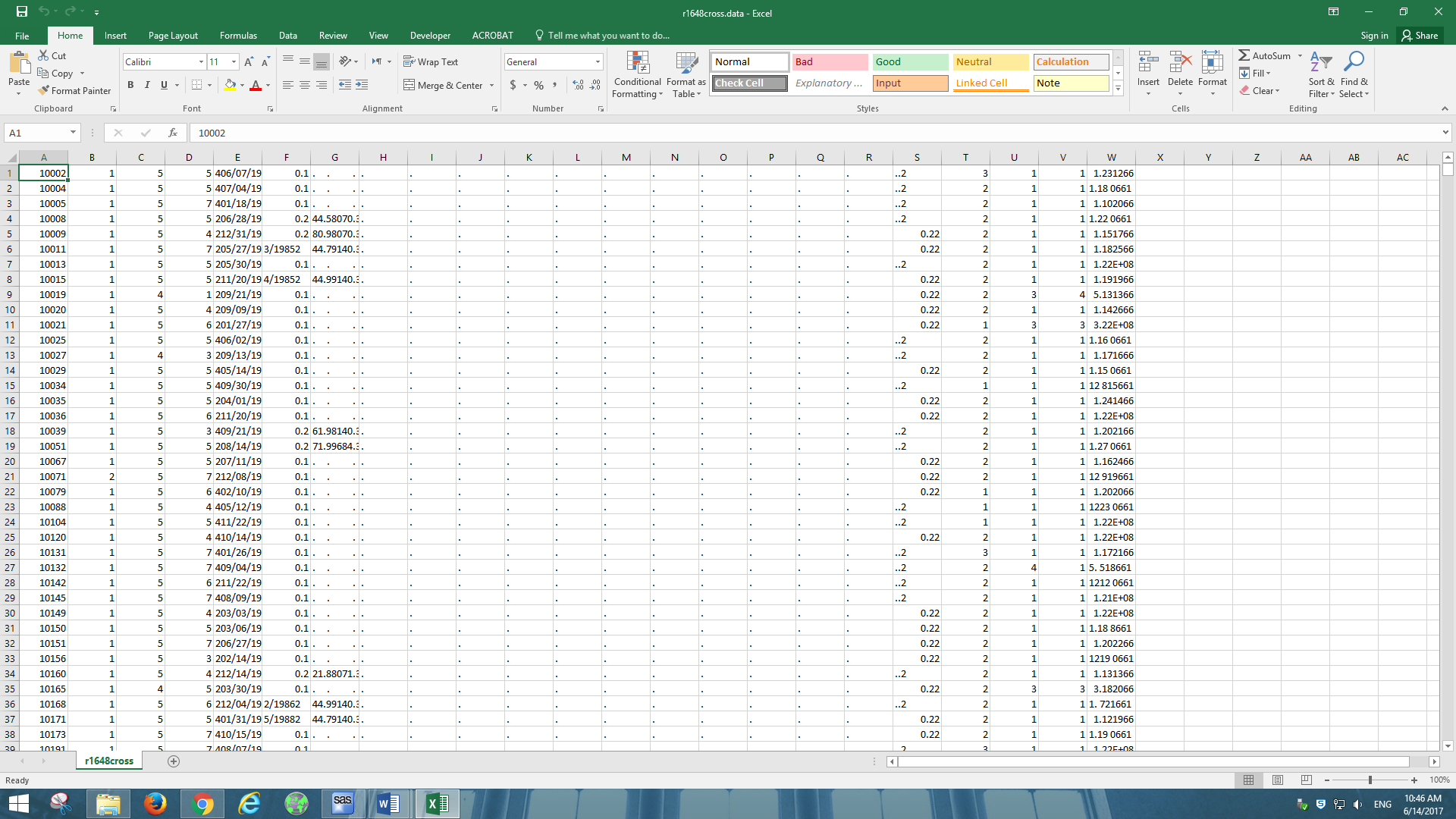Screen dimensions: 1456x819
Task: Click the Find & Select magnifier icon
Action: coord(1354,64)
